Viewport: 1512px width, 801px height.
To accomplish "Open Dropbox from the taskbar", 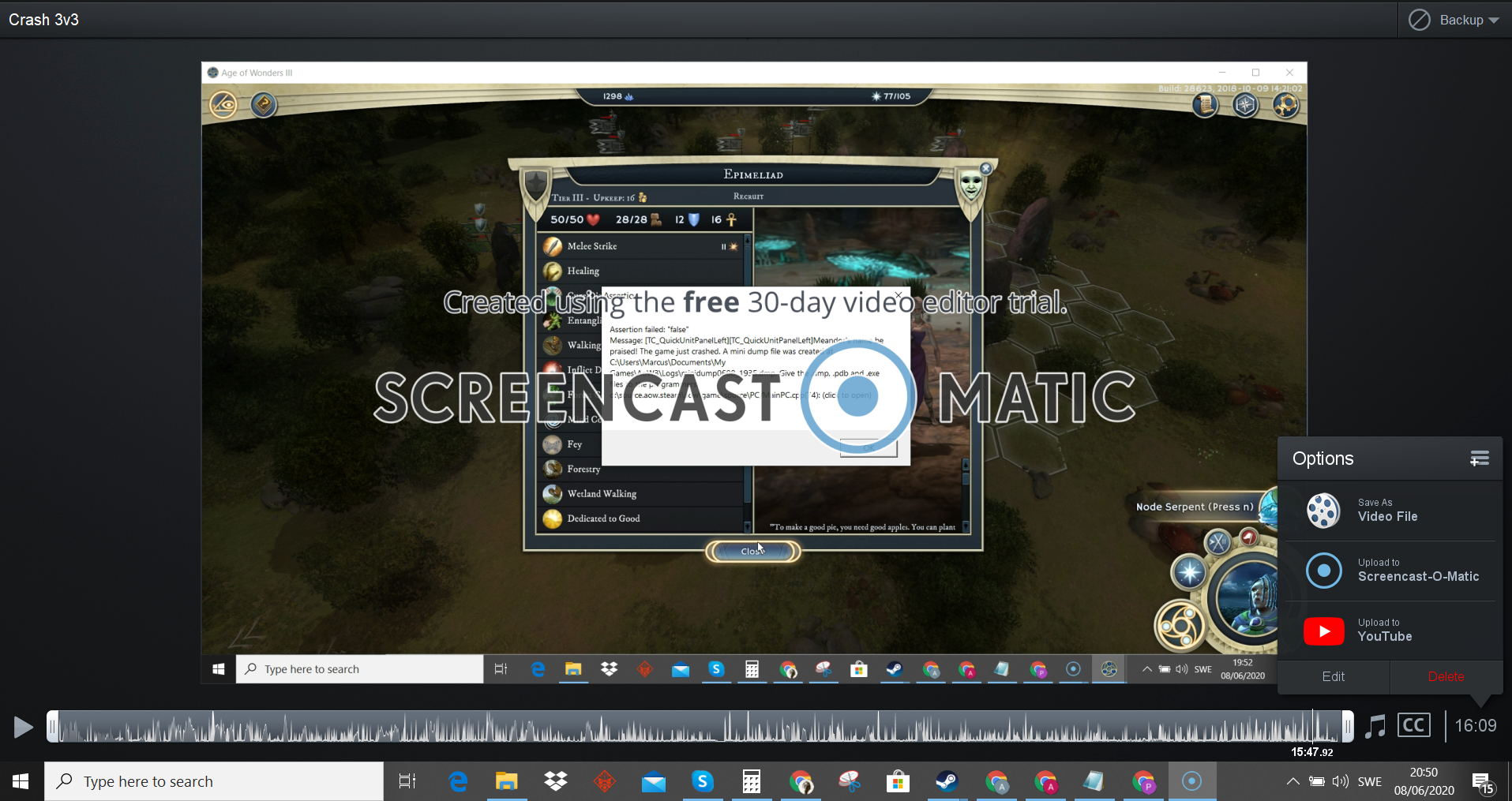I will coord(556,782).
